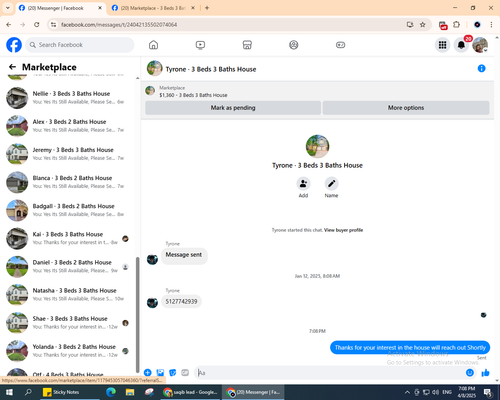Screen dimensions: 500x400
Task: Open the browser Extensions puzzle icon
Action: coord(456,24)
